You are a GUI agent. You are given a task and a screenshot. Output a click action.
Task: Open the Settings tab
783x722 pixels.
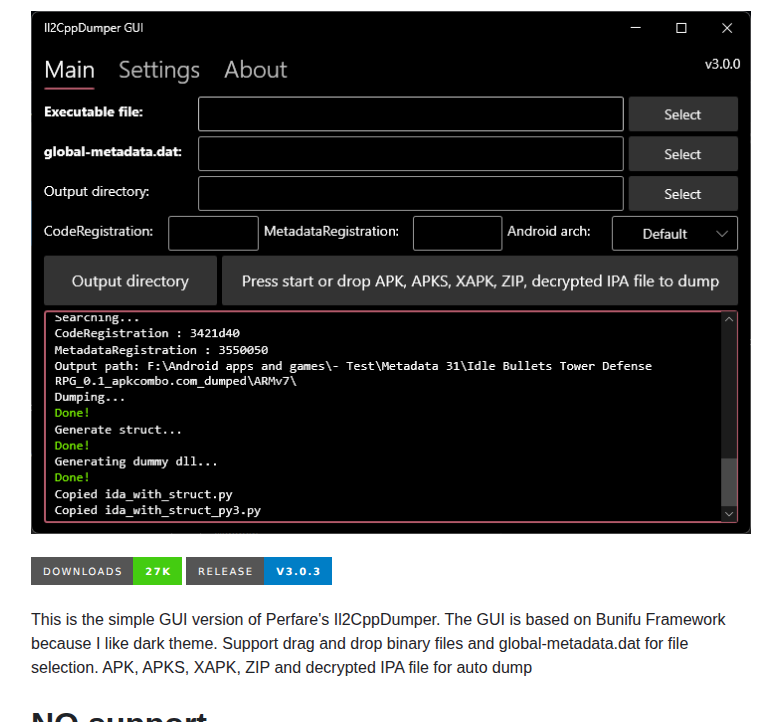pos(159,70)
